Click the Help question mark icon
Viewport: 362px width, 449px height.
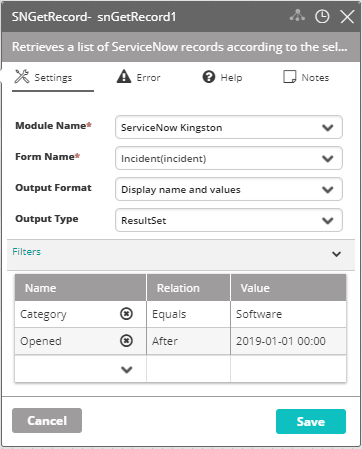209,77
